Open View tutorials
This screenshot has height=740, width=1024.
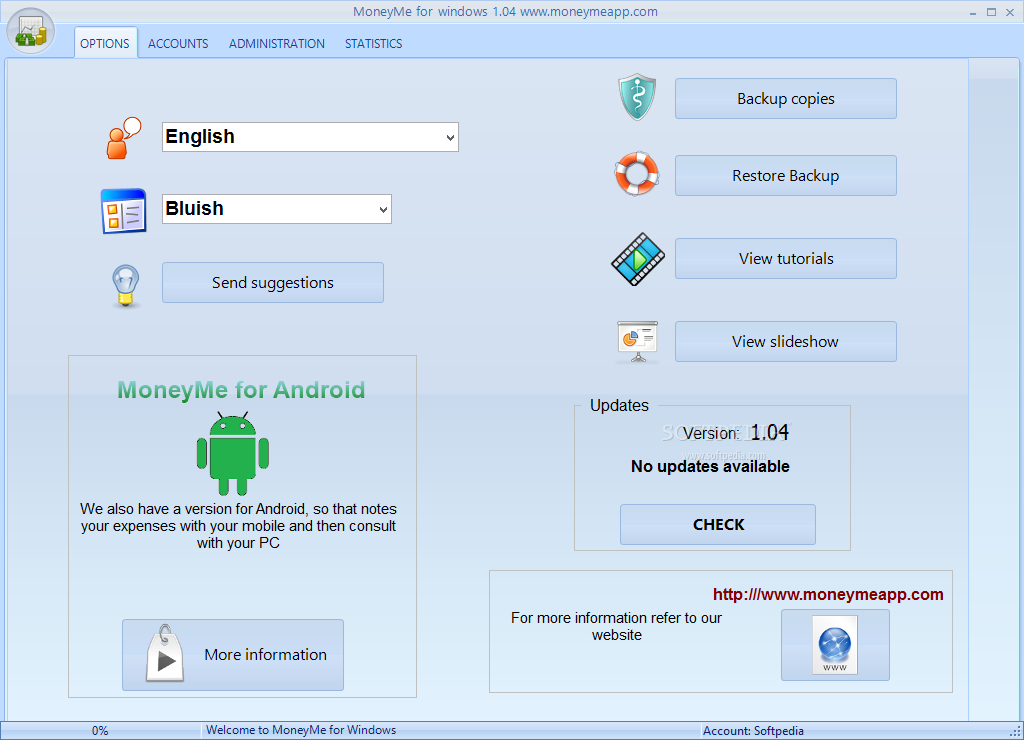tap(786, 259)
